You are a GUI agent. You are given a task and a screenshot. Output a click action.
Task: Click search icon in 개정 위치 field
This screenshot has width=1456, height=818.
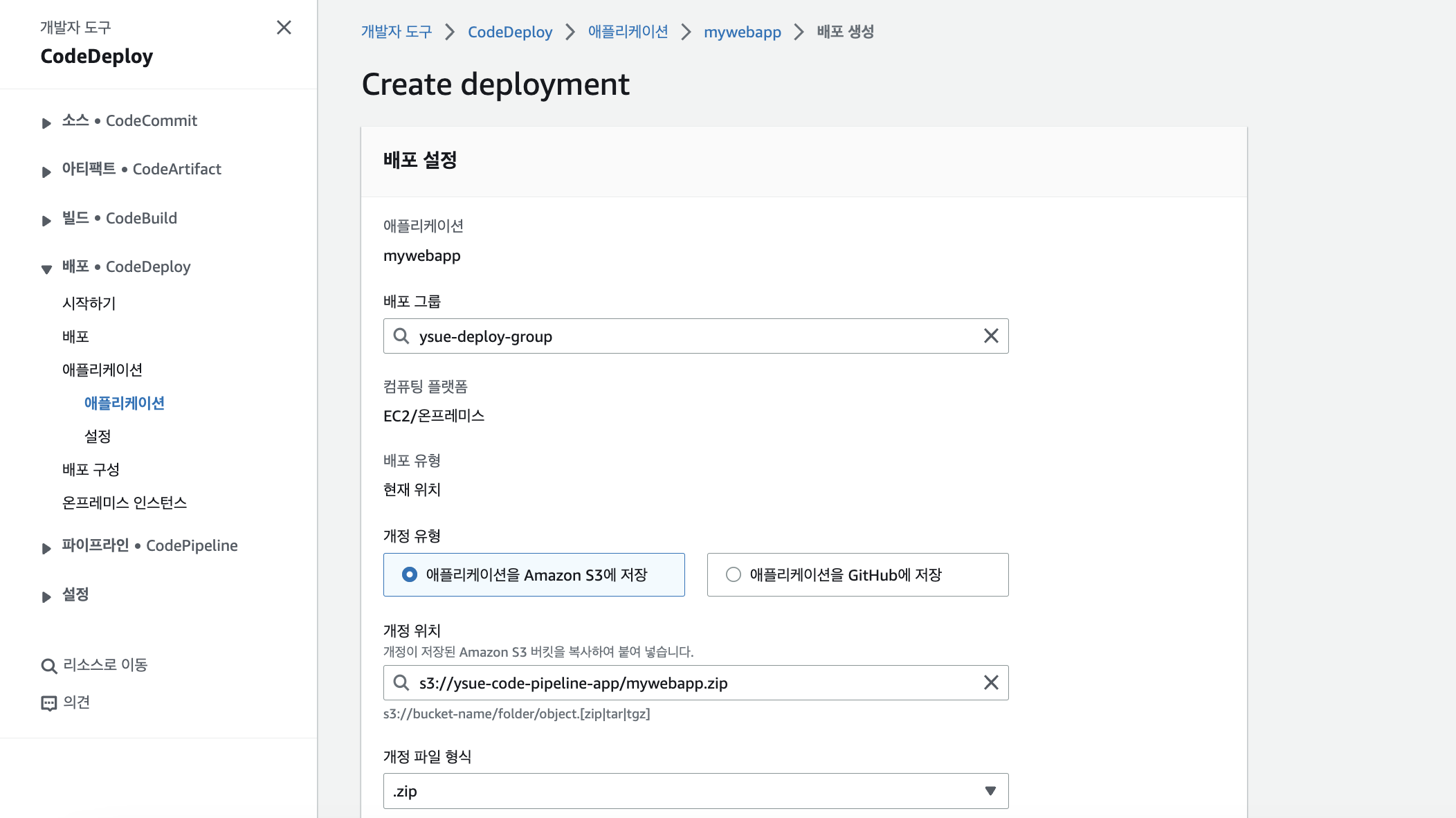[401, 683]
